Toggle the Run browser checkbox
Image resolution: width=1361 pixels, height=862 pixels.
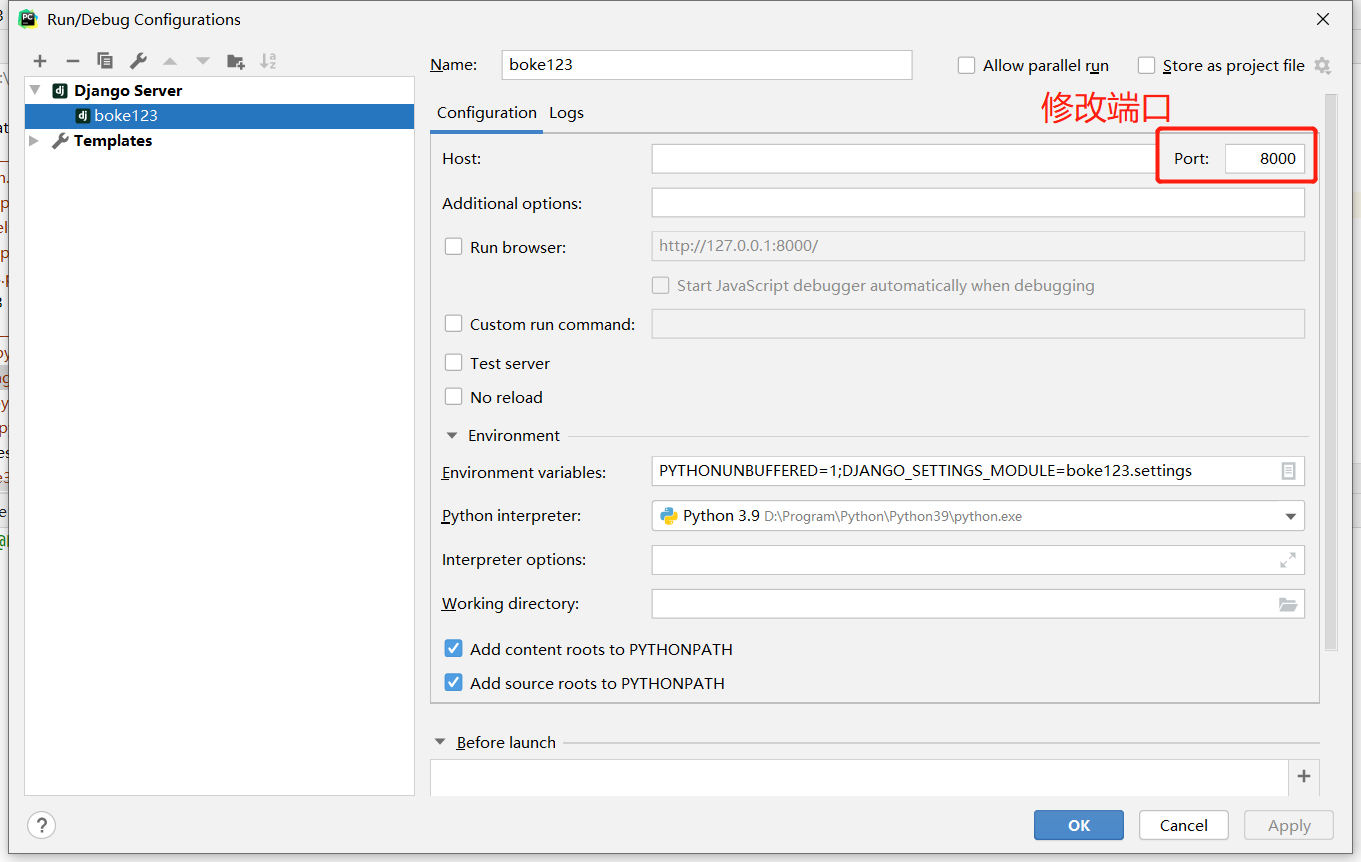(x=454, y=247)
